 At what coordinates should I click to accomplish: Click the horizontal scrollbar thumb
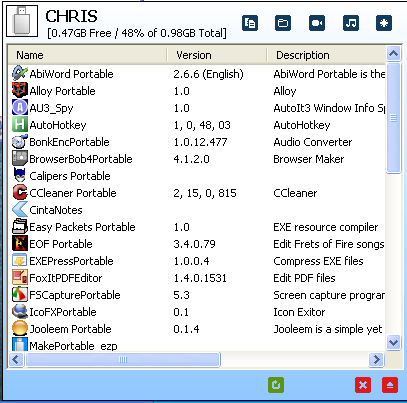(123, 359)
